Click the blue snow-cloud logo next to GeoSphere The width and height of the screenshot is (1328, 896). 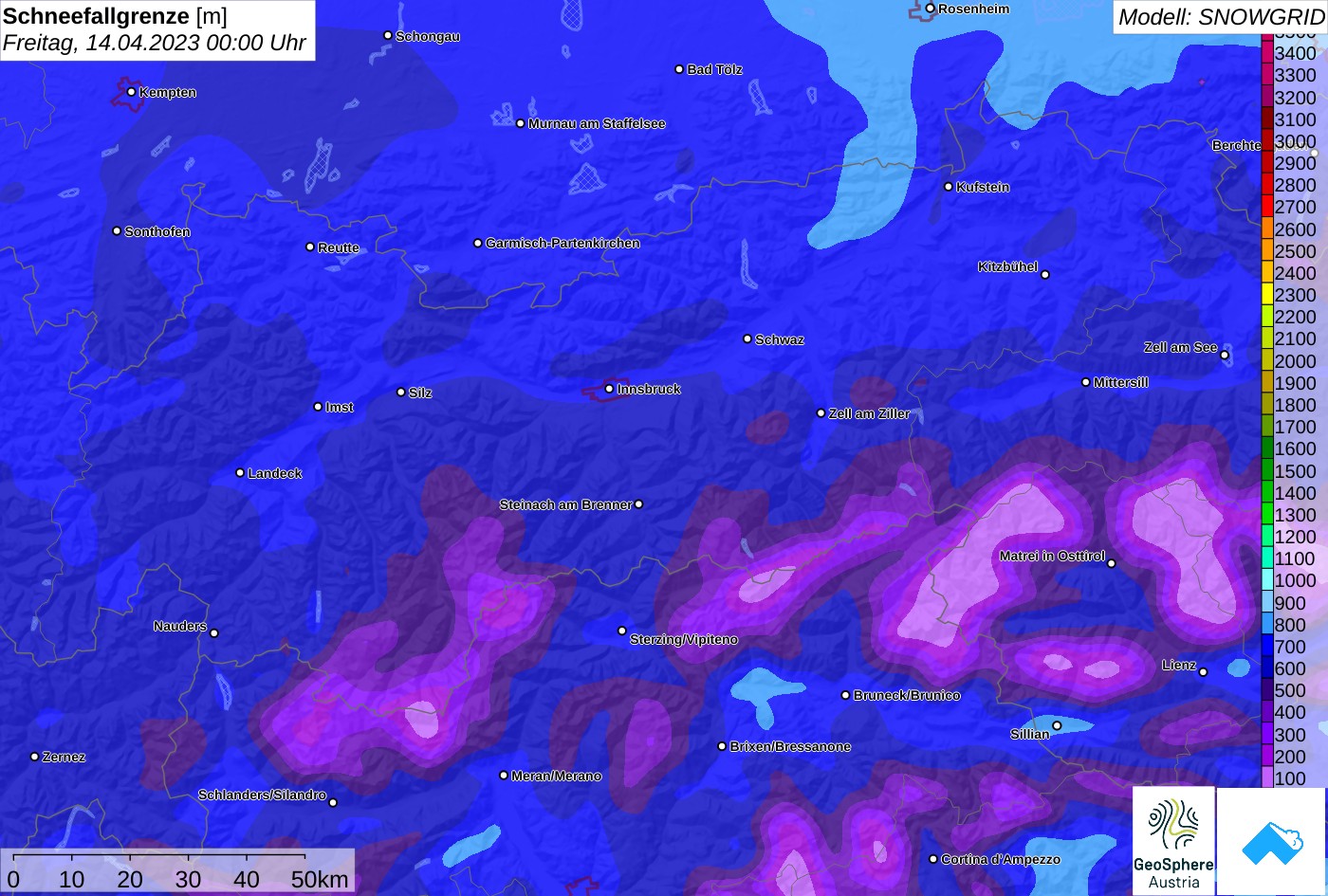(x=1272, y=841)
